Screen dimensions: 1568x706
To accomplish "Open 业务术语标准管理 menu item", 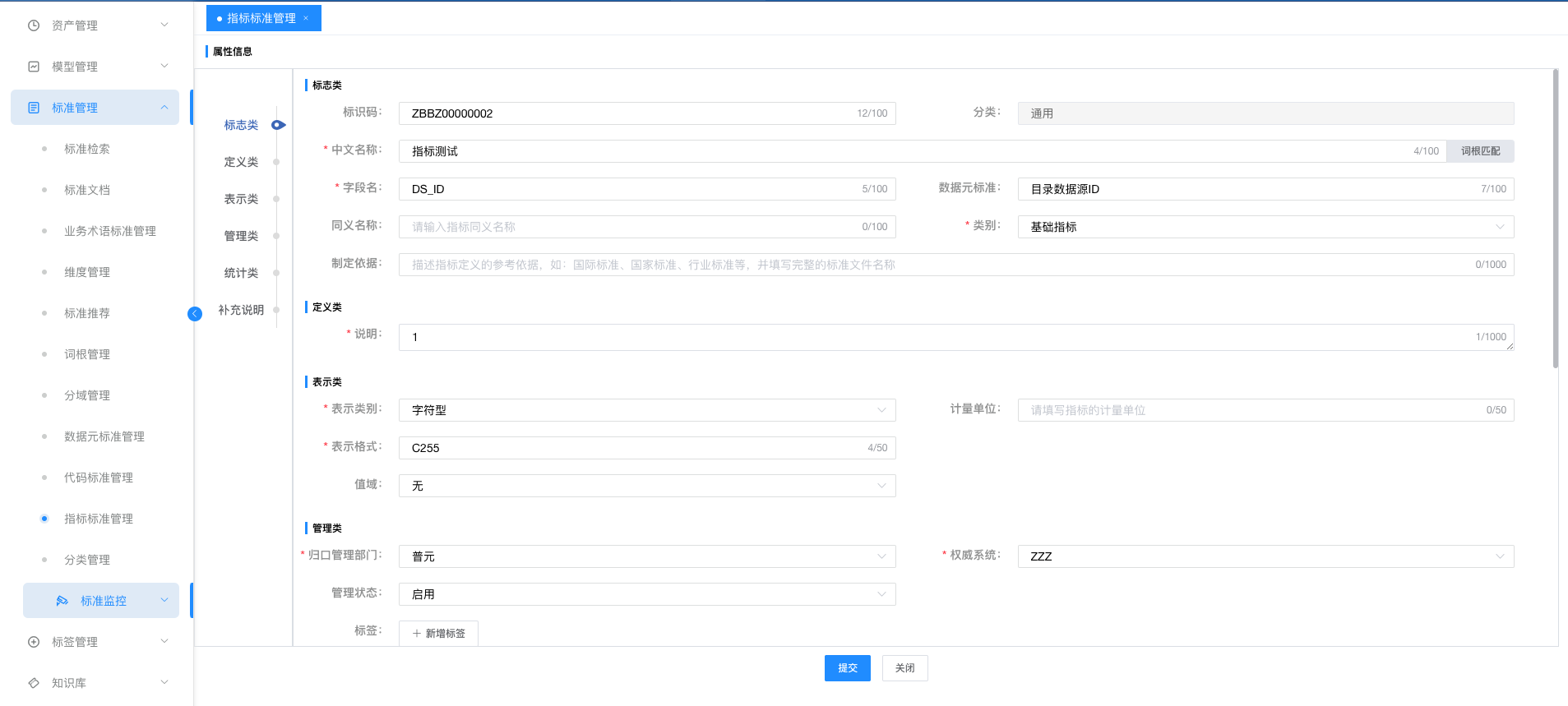I will 110,231.
